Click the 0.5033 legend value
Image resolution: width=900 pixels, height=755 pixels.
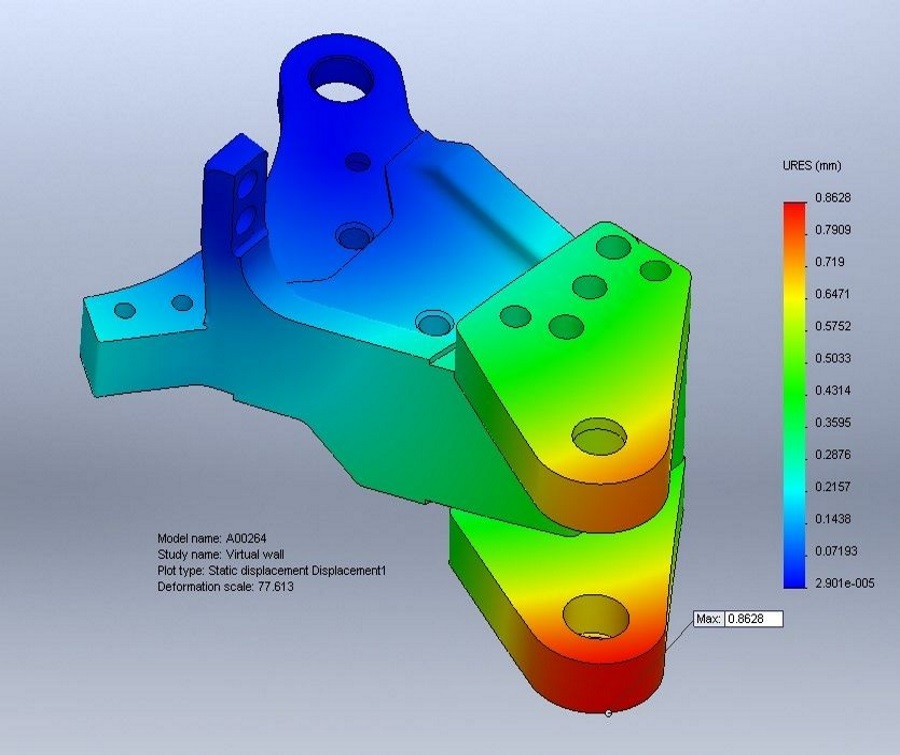[832, 358]
